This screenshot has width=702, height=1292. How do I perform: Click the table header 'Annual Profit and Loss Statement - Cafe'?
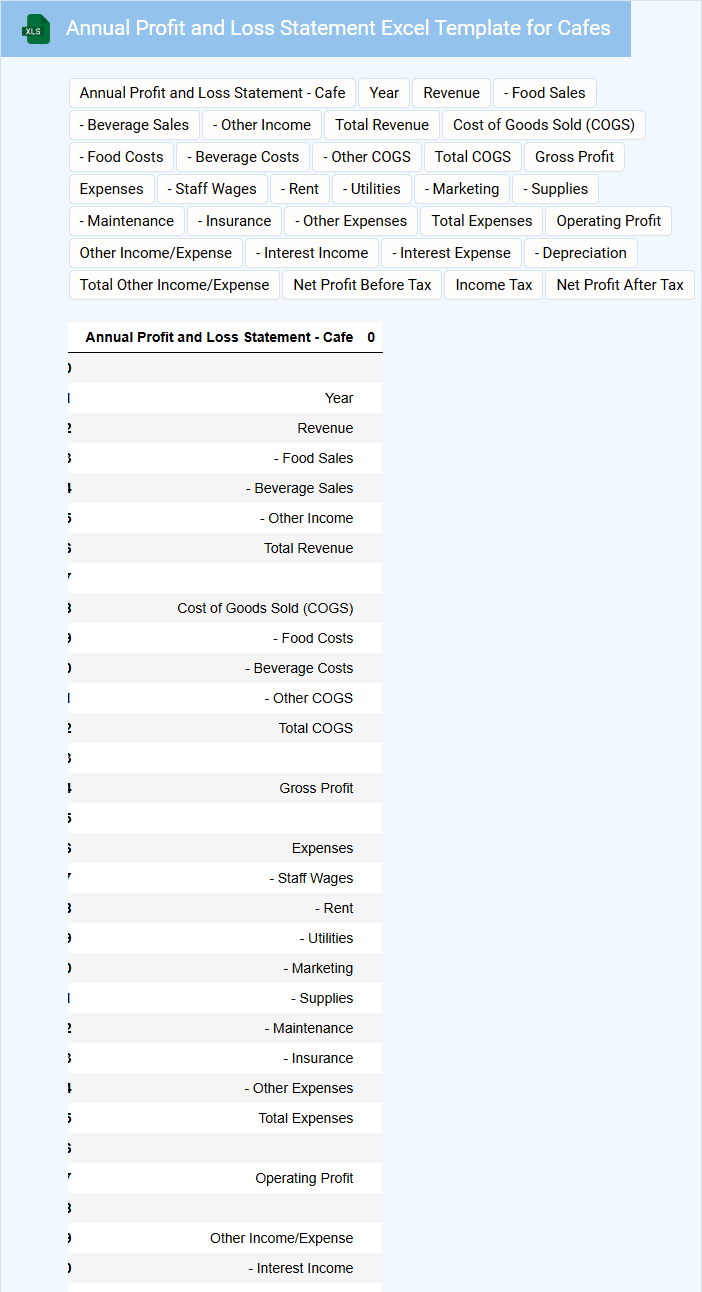[219, 337]
